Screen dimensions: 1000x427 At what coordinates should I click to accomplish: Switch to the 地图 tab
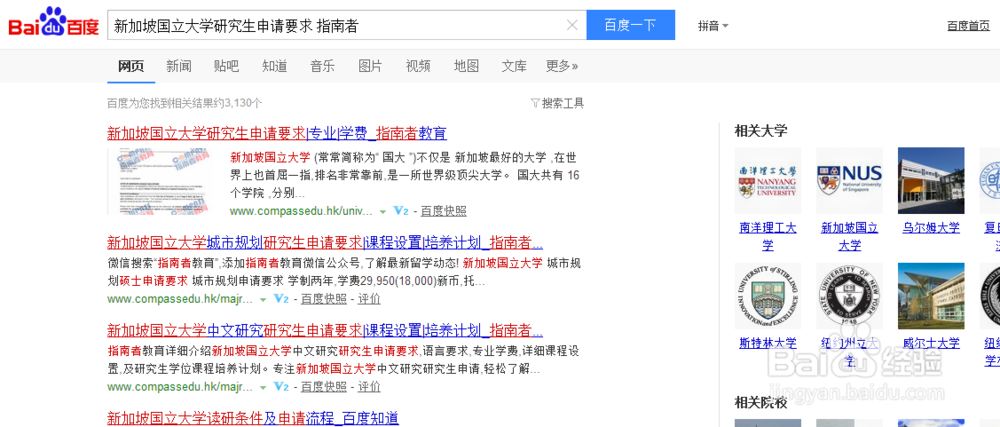[x=466, y=66]
